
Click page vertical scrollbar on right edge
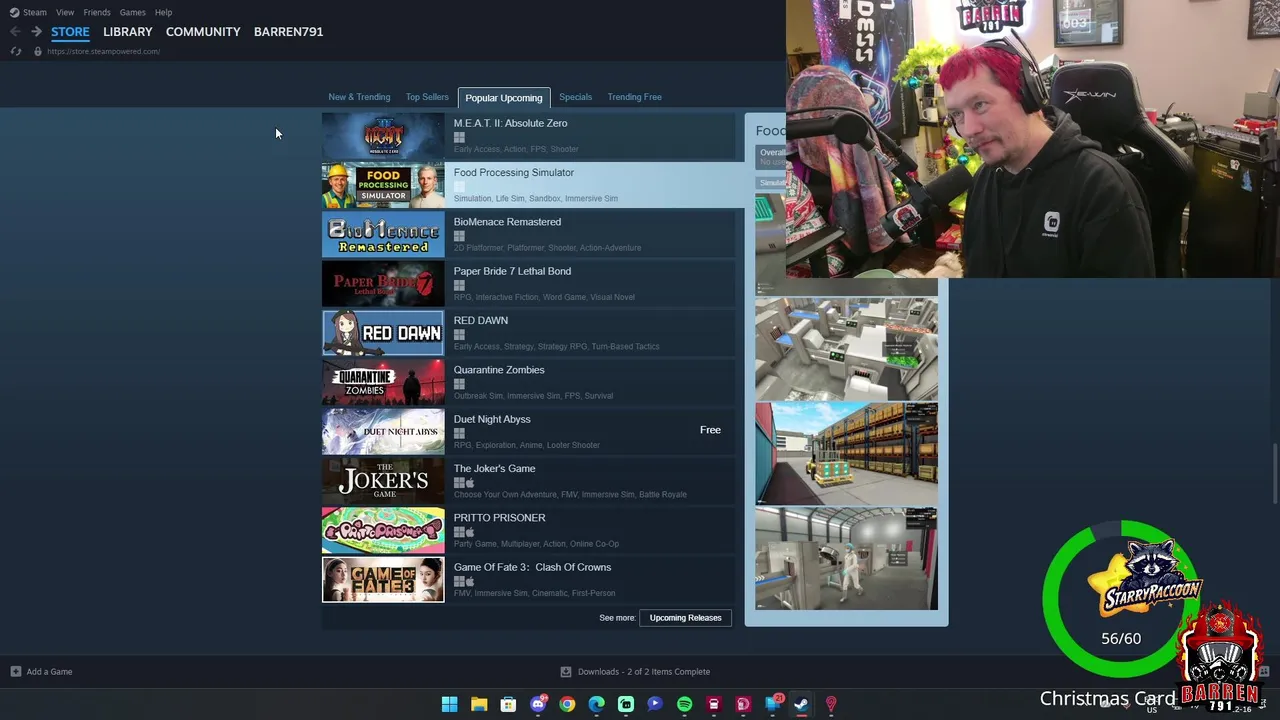[x=1275, y=472]
